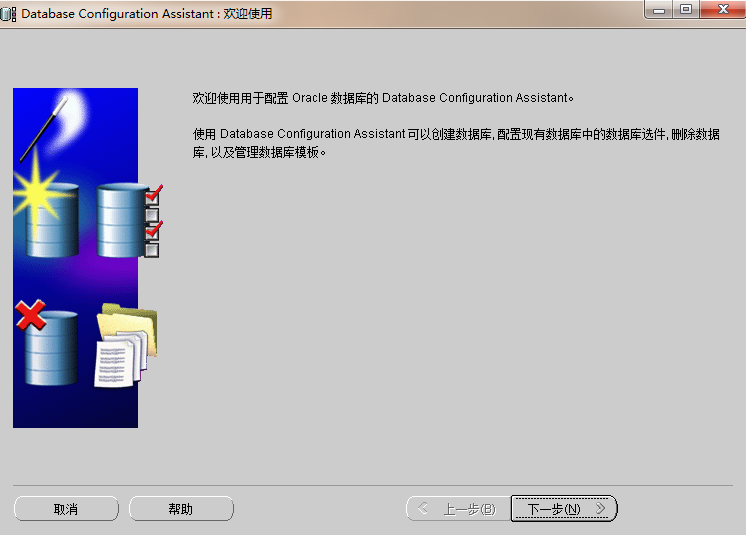746x535 pixels.
Task: Click the 取消 (Cancel) button
Action: click(66, 509)
